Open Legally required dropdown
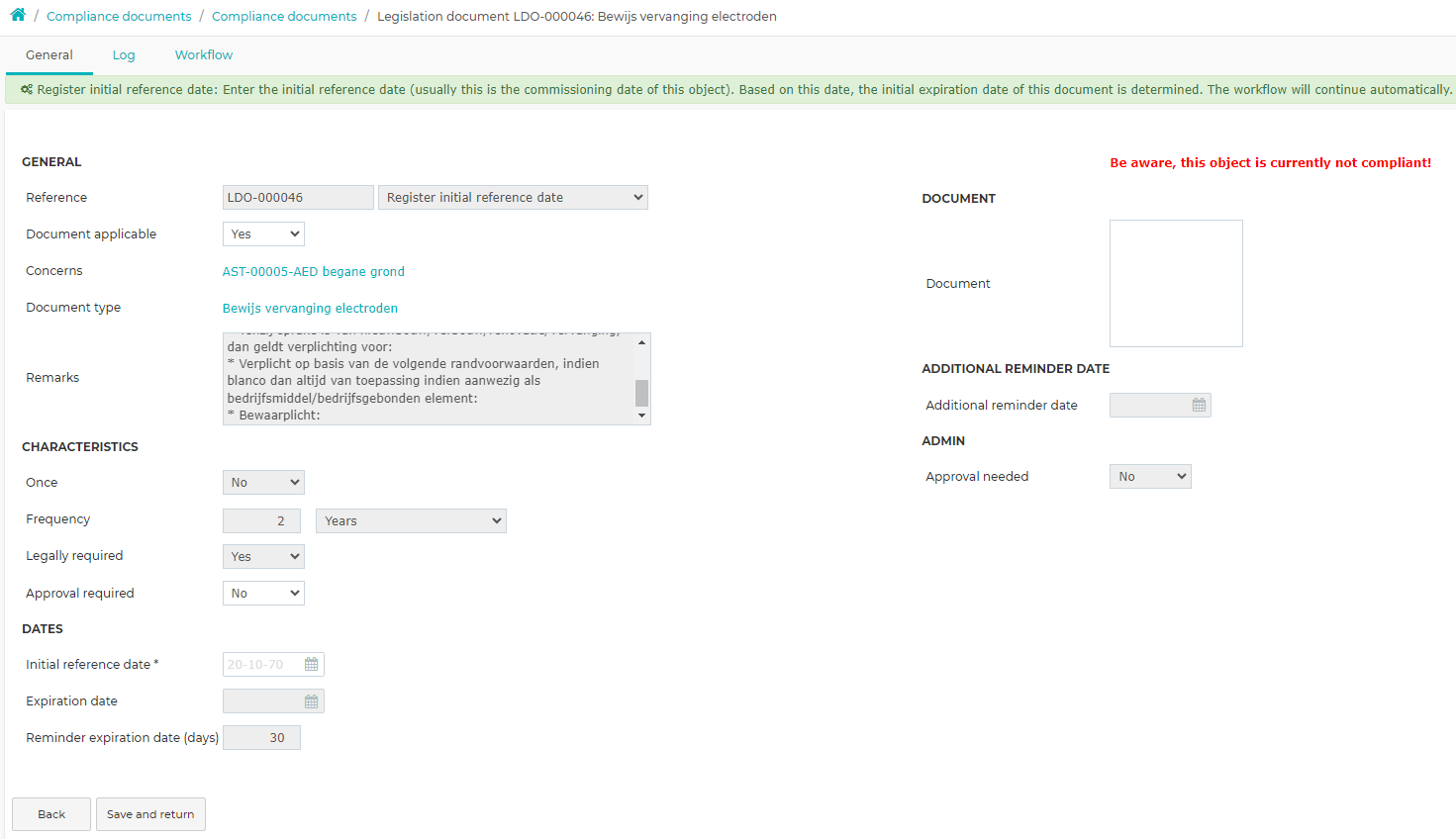This screenshot has width=1456, height=839. (x=263, y=557)
